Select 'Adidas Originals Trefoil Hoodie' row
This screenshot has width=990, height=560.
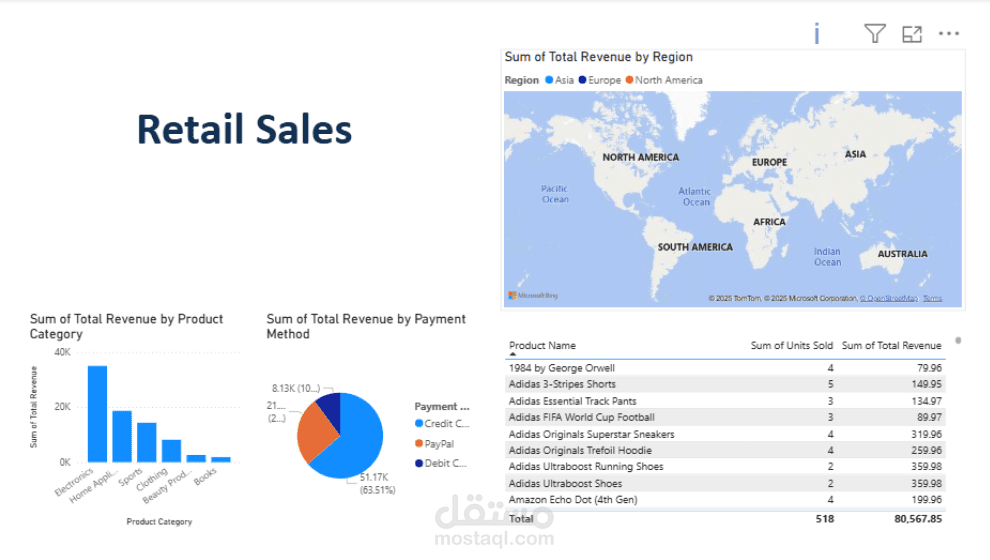[x=726, y=450]
